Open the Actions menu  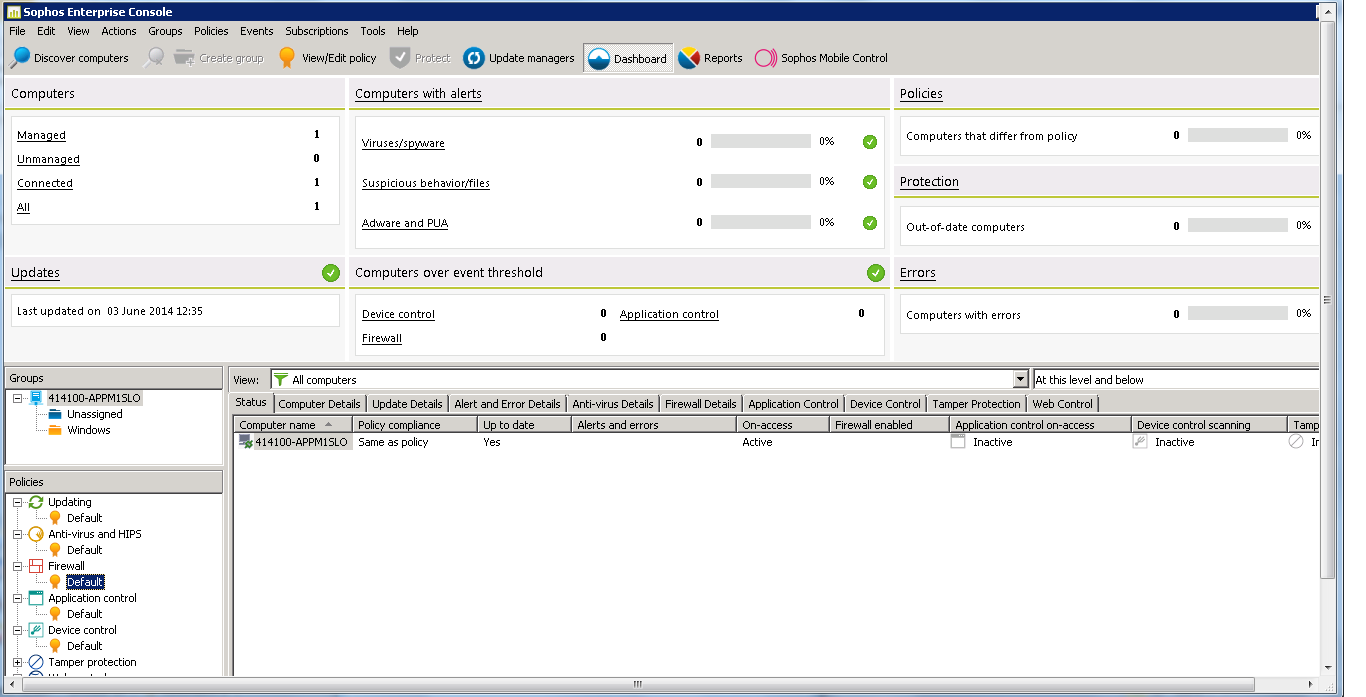[x=119, y=31]
